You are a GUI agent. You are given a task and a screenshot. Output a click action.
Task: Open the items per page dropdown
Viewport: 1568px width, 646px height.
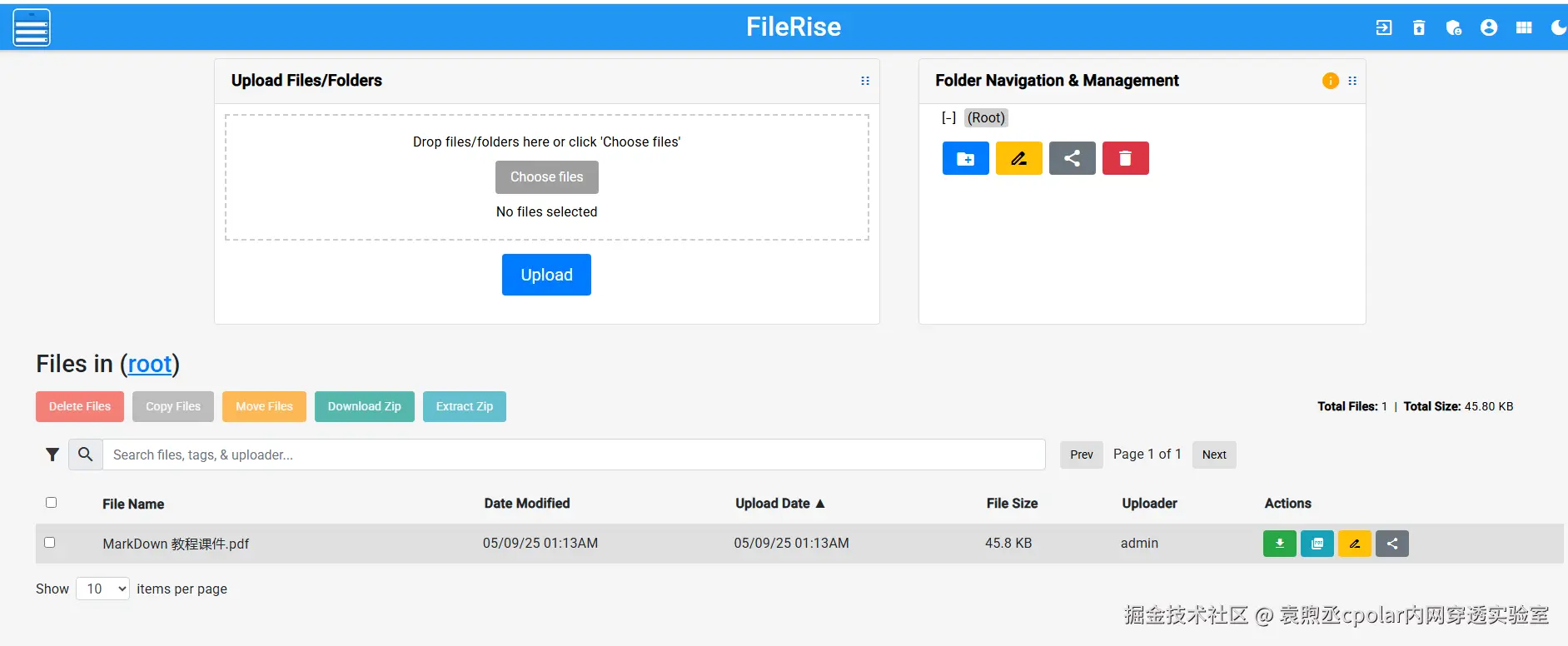click(102, 589)
